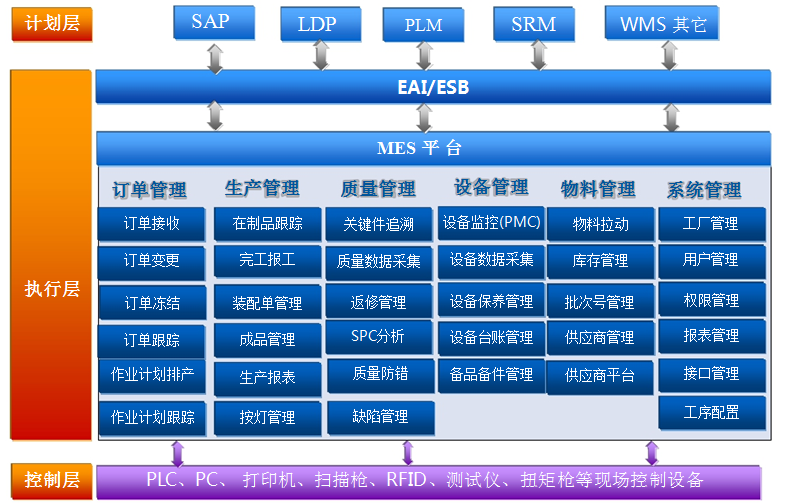785x503 pixels.
Task: Open the 订单变更 module
Action: [151, 263]
